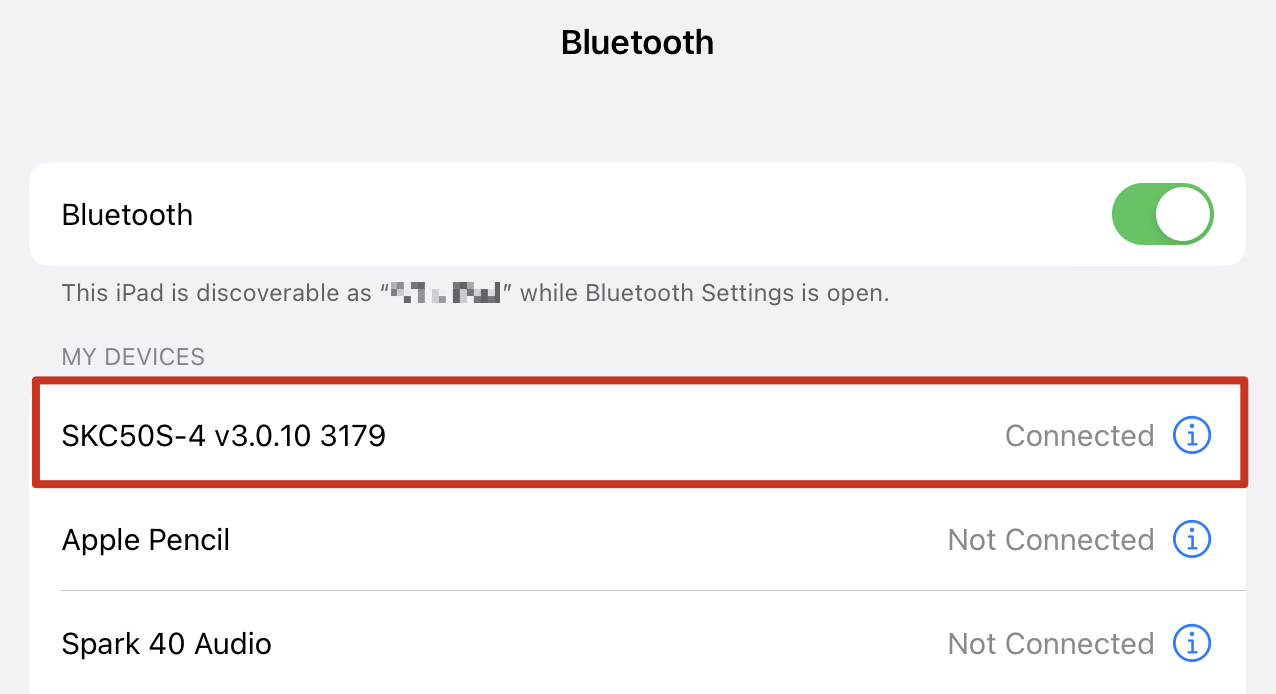Select the info symbol in the highlighted row

pyautogui.click(x=1192, y=435)
